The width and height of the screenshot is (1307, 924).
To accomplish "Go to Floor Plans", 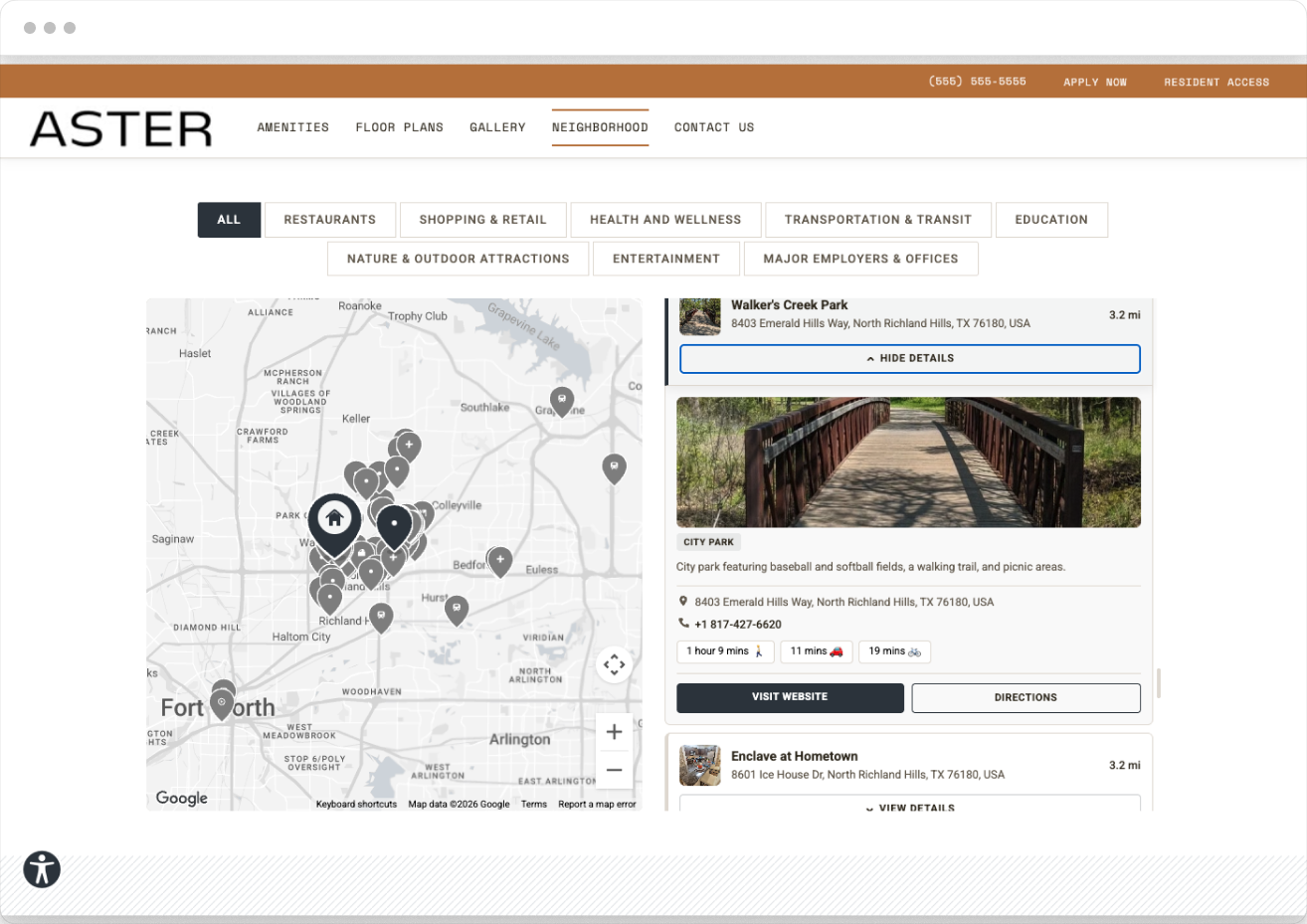I will click(400, 127).
